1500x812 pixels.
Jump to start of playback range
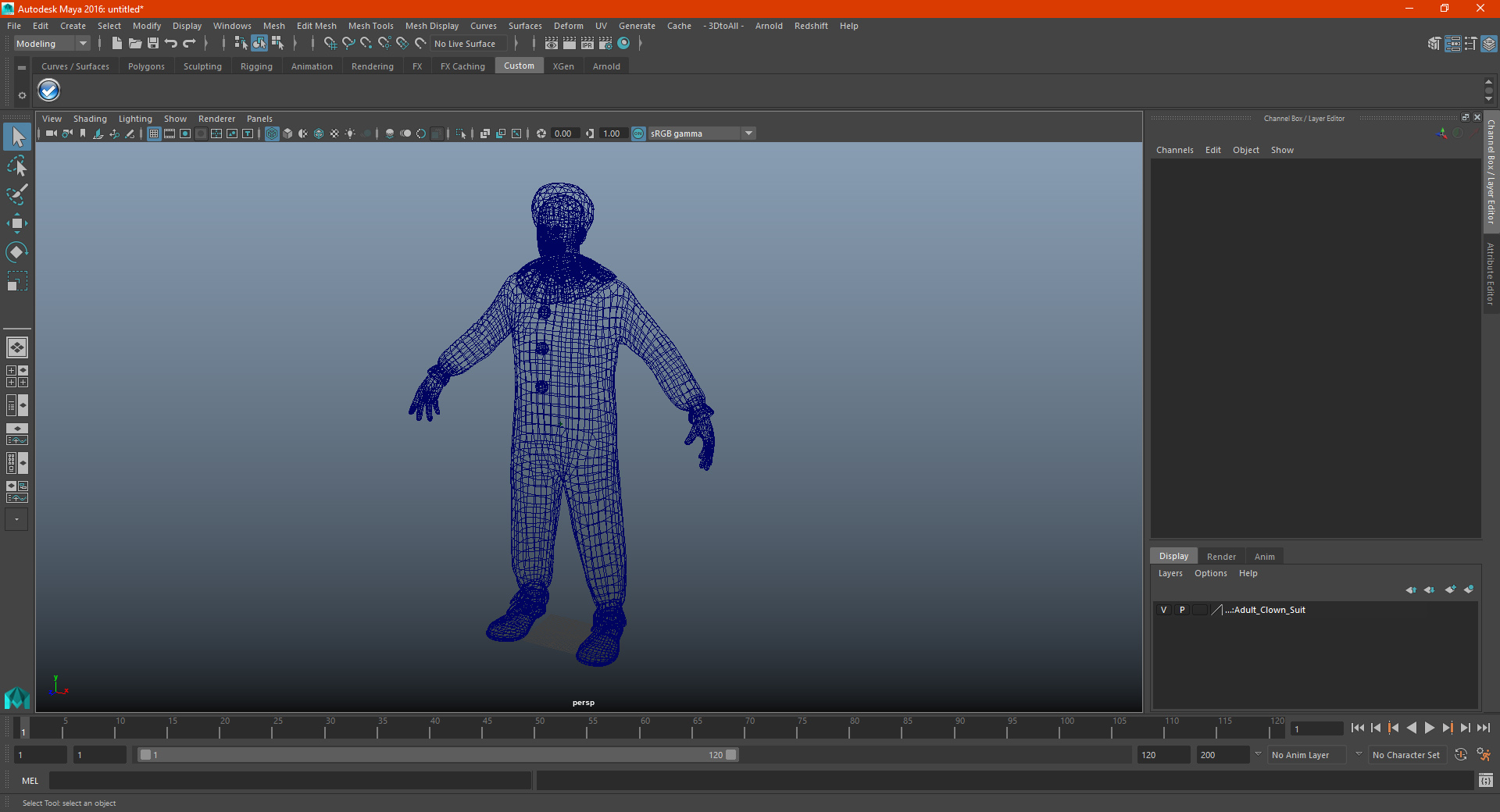tap(1358, 728)
